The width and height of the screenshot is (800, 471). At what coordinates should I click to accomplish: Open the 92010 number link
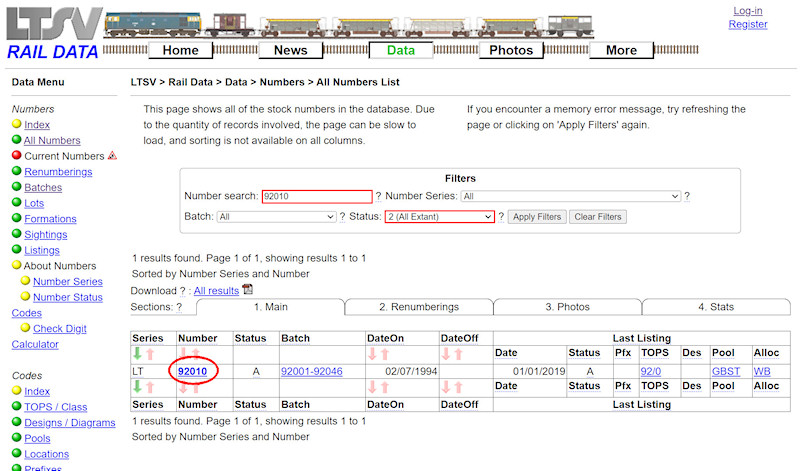pyautogui.click(x=192, y=371)
